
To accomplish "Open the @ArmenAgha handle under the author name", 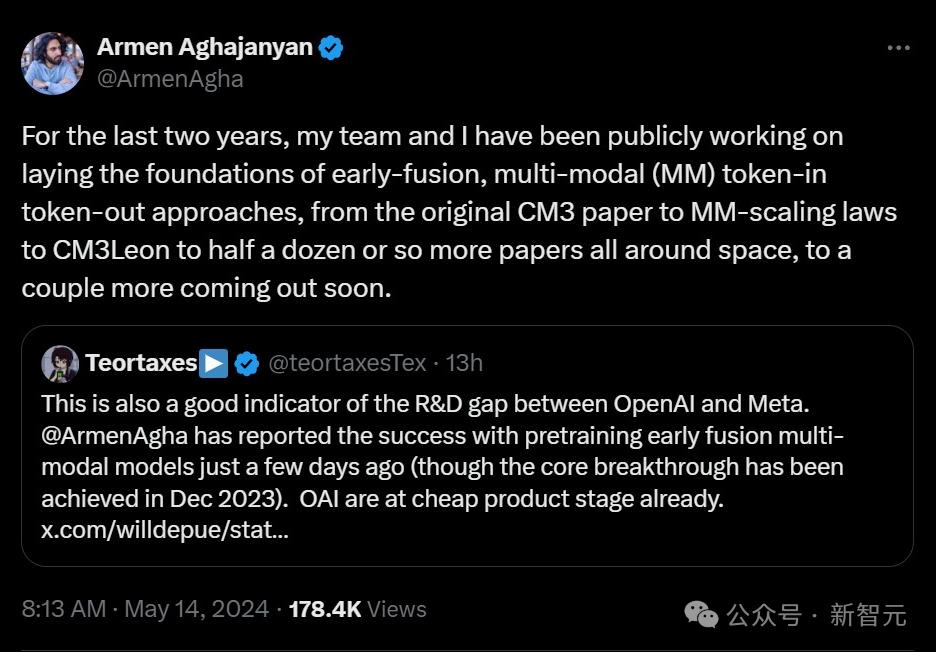I will [169, 79].
